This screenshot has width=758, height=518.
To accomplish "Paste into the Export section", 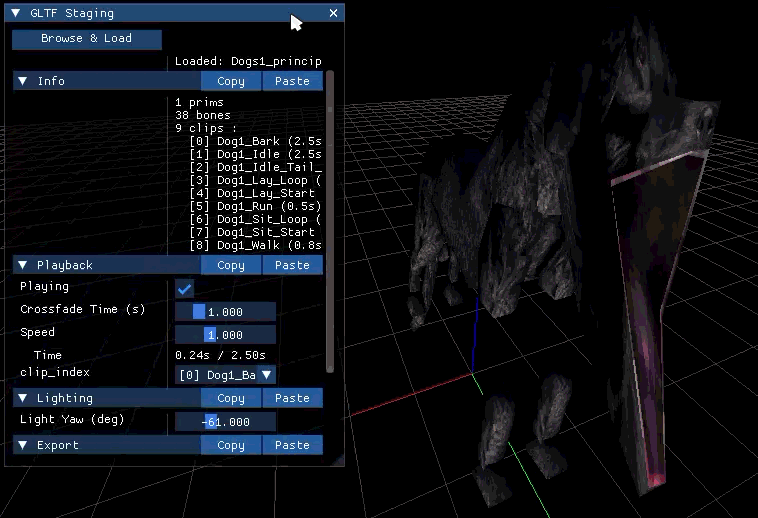I will pos(292,445).
